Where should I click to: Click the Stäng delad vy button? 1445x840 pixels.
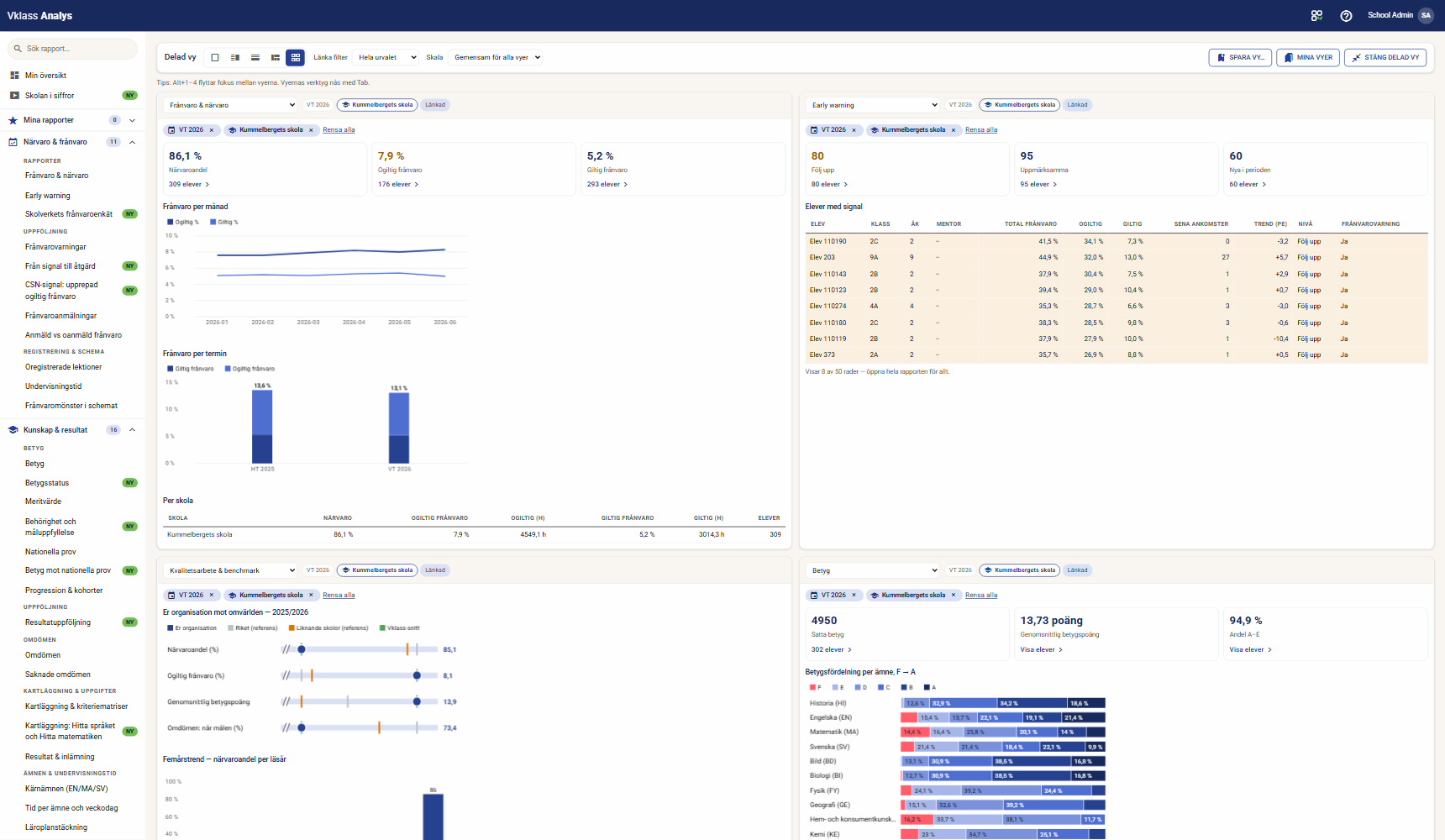click(x=1385, y=57)
